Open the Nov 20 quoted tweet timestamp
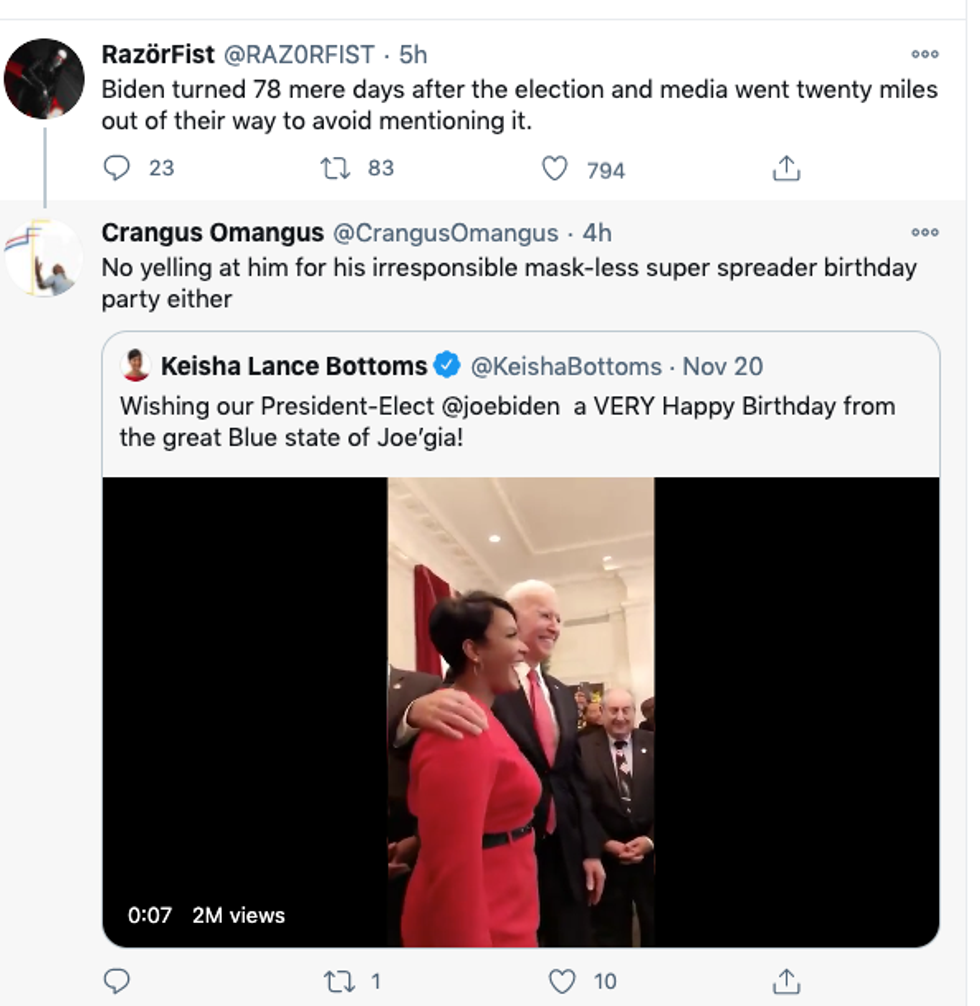980x1006 pixels. point(722,366)
